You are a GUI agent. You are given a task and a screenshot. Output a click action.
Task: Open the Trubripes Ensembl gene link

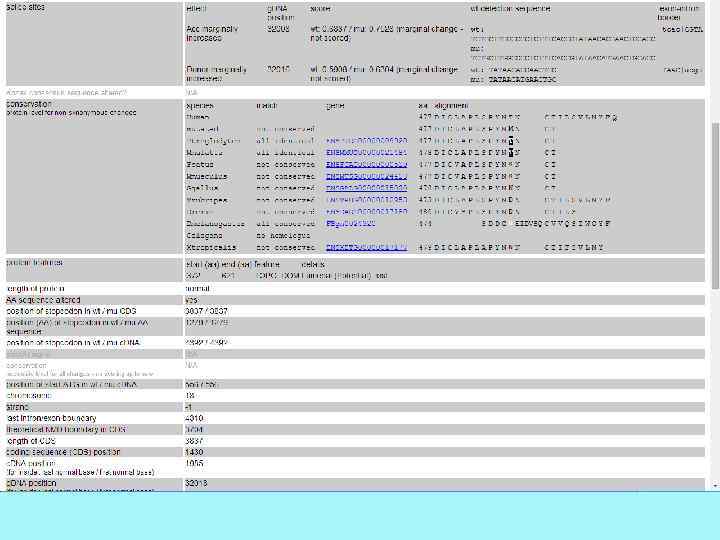pyautogui.click(x=366, y=200)
